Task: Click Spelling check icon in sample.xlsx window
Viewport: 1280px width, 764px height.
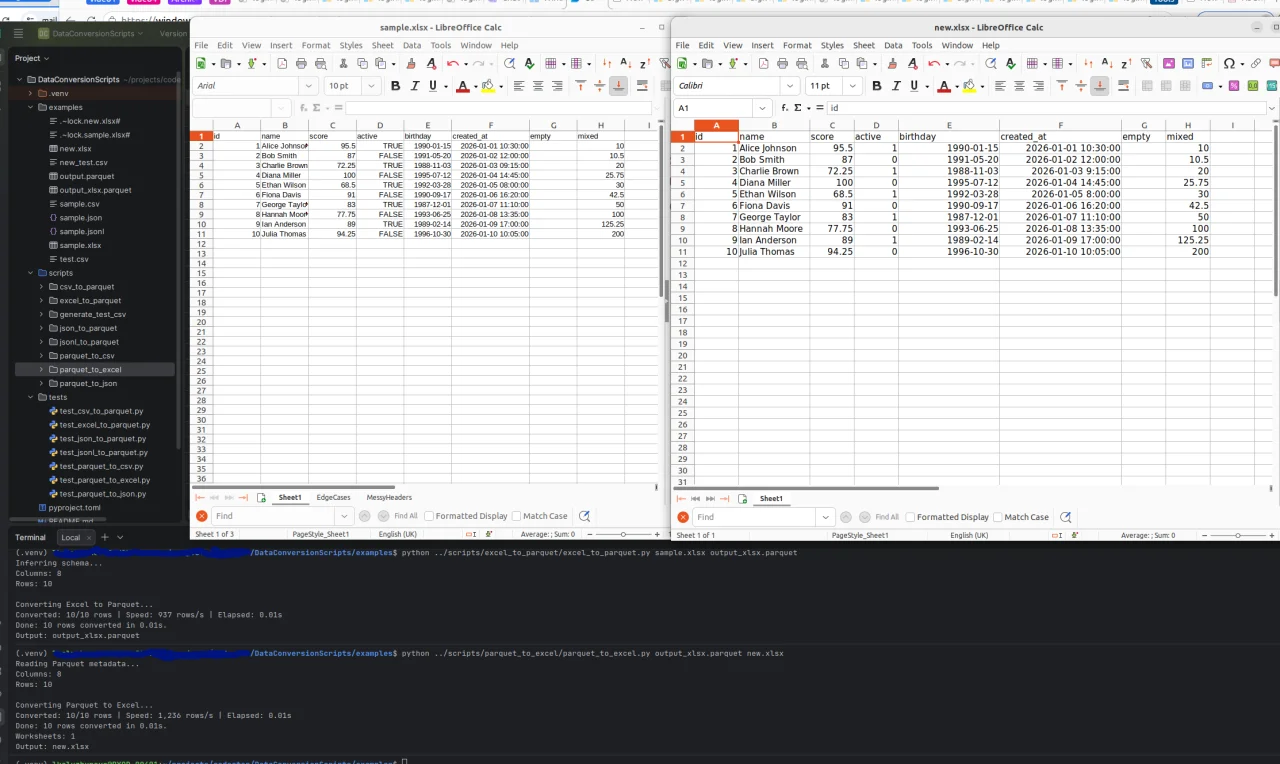Action: point(529,64)
